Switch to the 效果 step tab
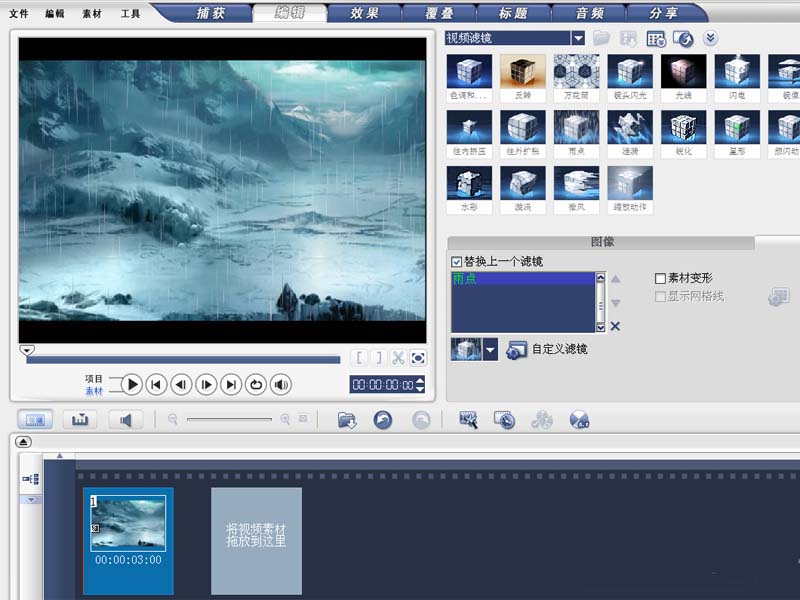Image resolution: width=800 pixels, height=600 pixels. coord(365,14)
